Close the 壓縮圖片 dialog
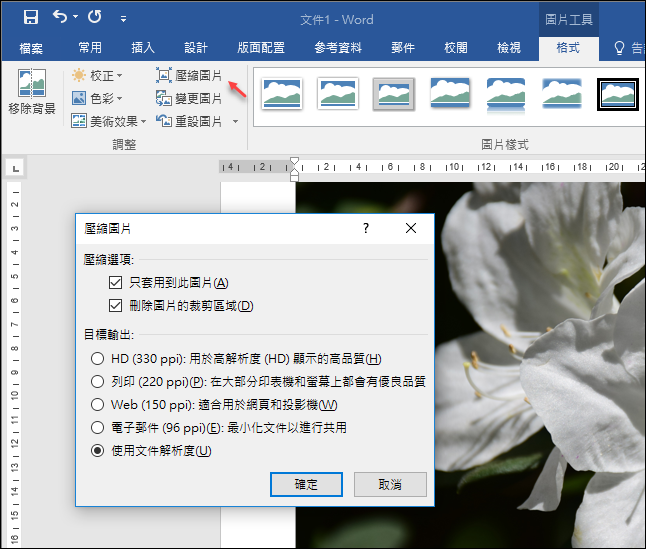646x549 pixels. 411,228
